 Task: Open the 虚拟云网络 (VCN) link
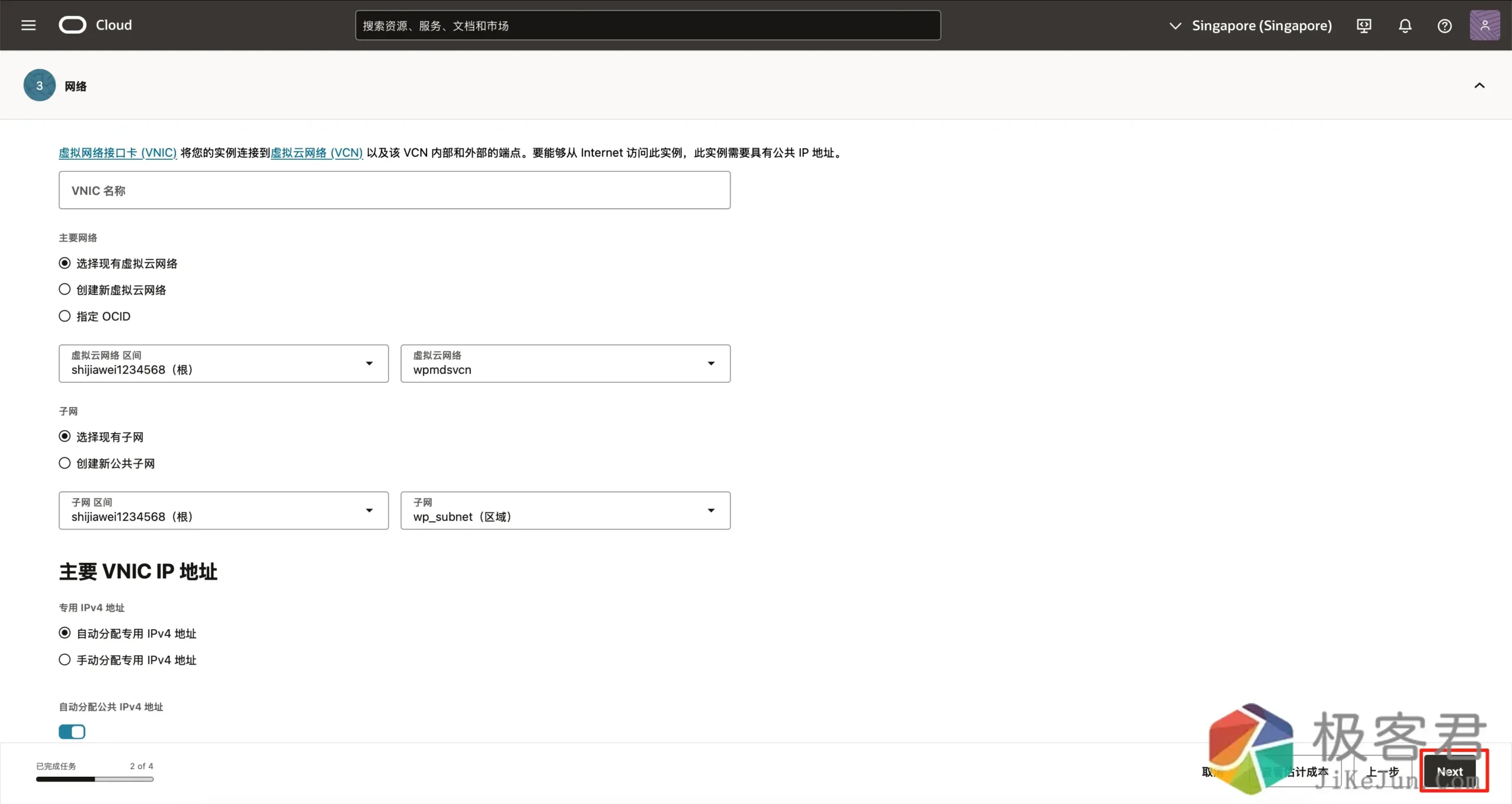click(317, 152)
